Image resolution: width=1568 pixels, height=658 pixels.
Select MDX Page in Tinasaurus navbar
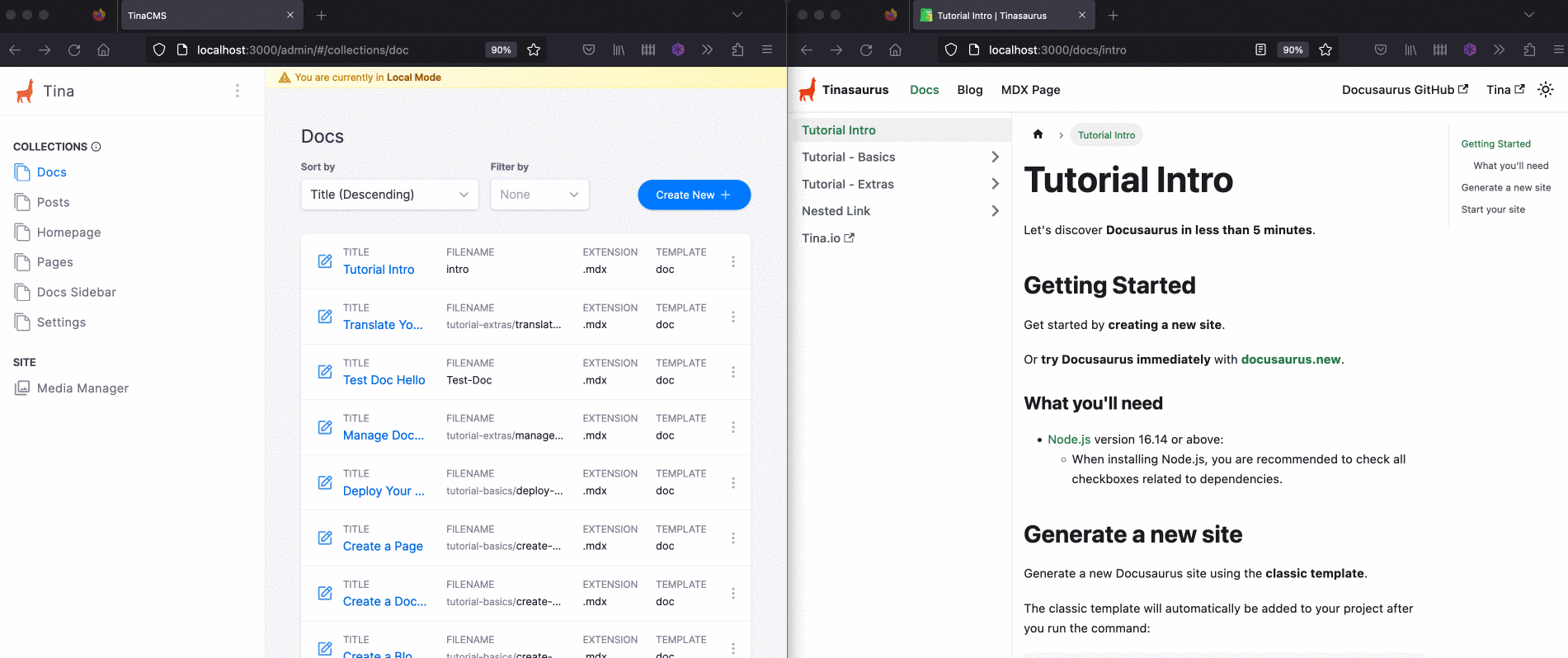(x=1031, y=90)
